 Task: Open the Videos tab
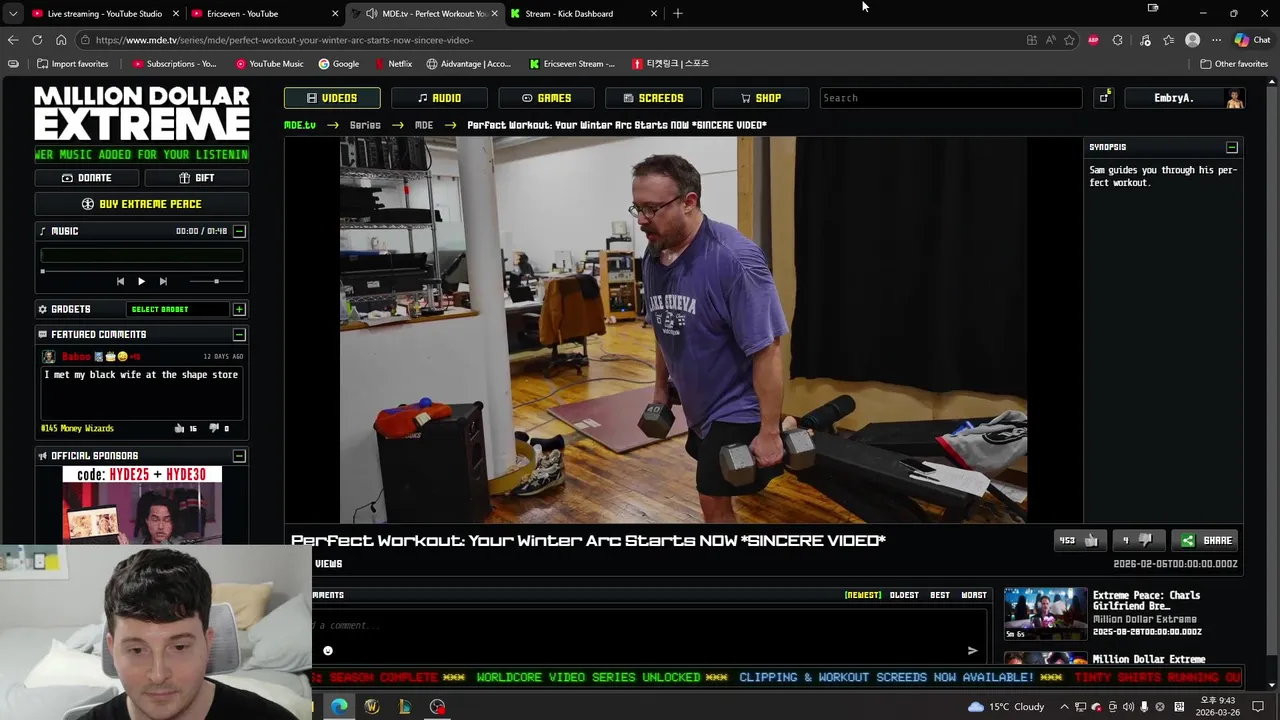tap(331, 98)
